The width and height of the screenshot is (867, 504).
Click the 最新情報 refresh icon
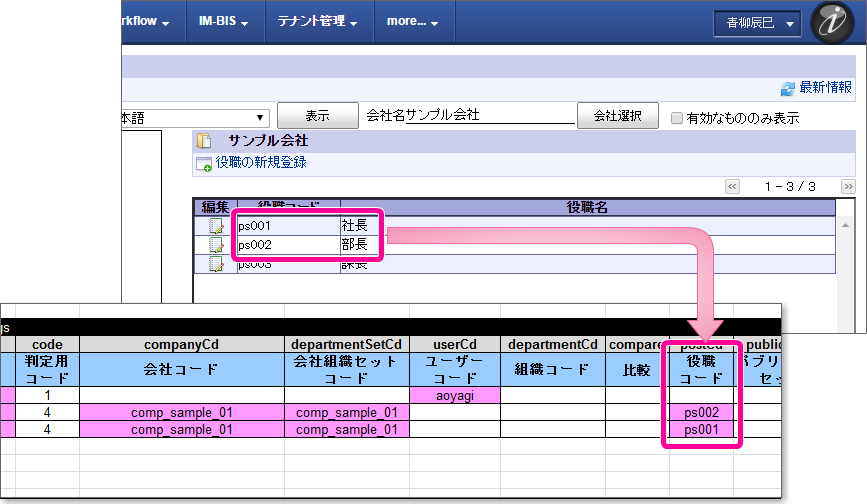788,88
